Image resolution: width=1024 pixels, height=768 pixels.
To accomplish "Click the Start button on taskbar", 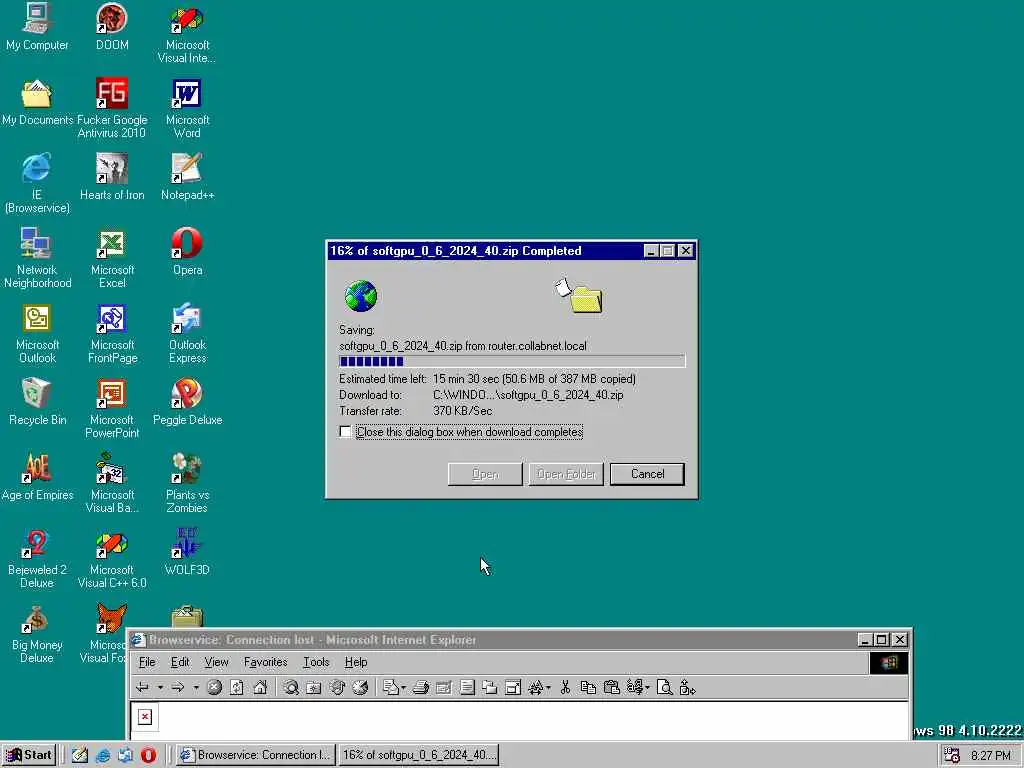I will point(29,755).
